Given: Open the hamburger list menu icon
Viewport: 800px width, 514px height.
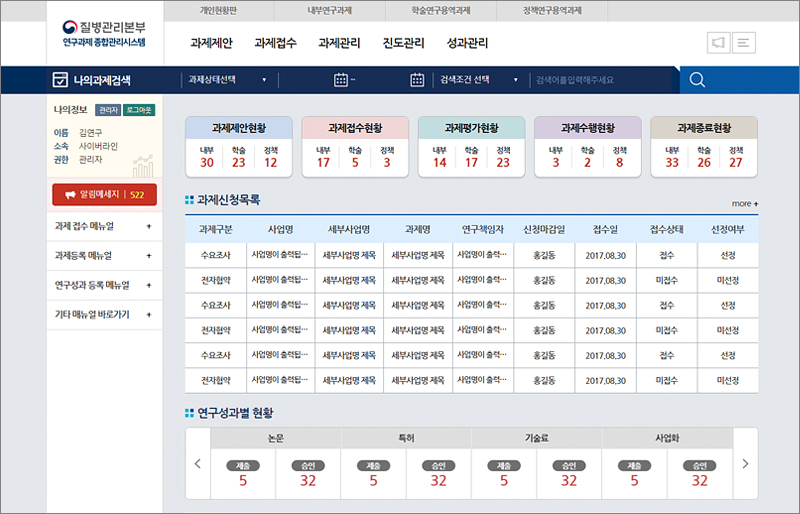Looking at the screenshot, I should click(744, 42).
